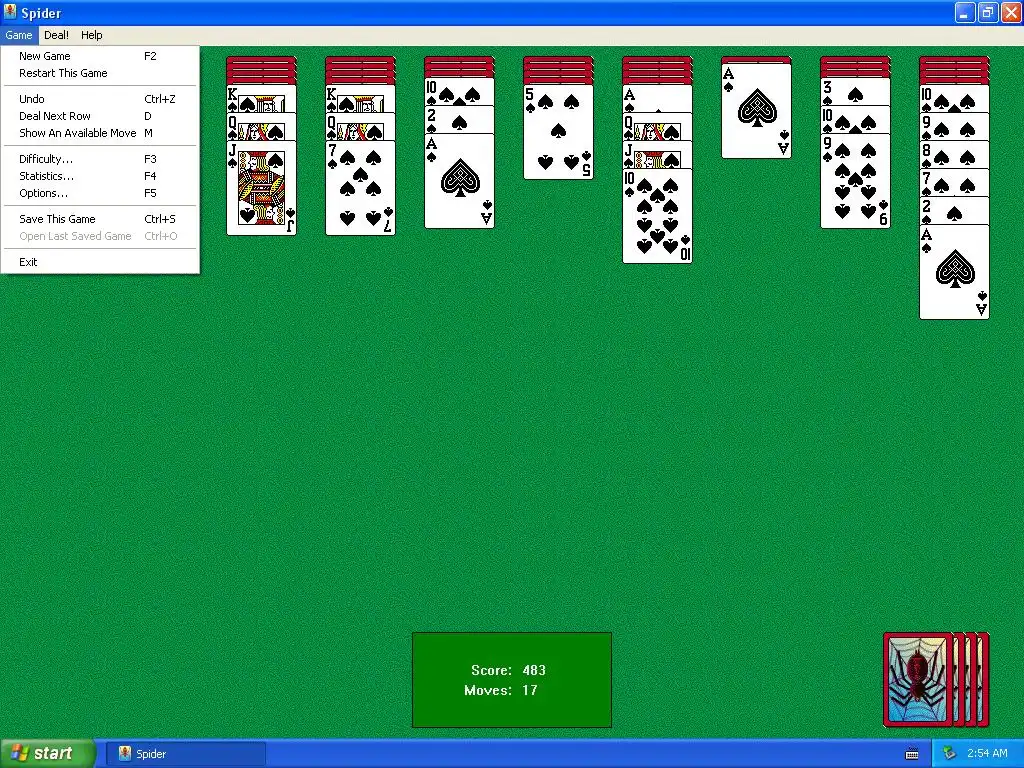Click the Spider taskbar button
Viewport: 1024px width, 768px height.
pos(186,754)
